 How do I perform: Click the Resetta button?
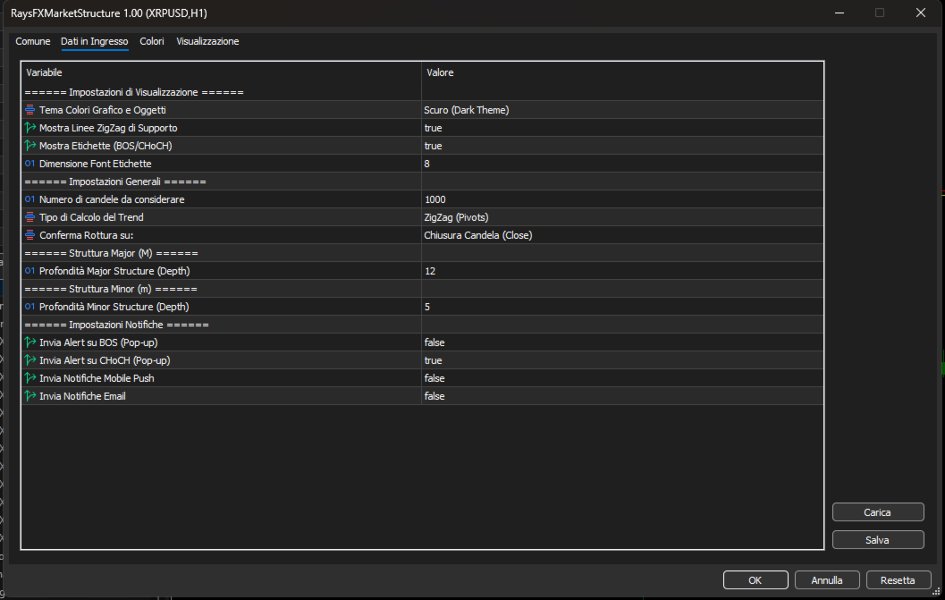coord(897,580)
